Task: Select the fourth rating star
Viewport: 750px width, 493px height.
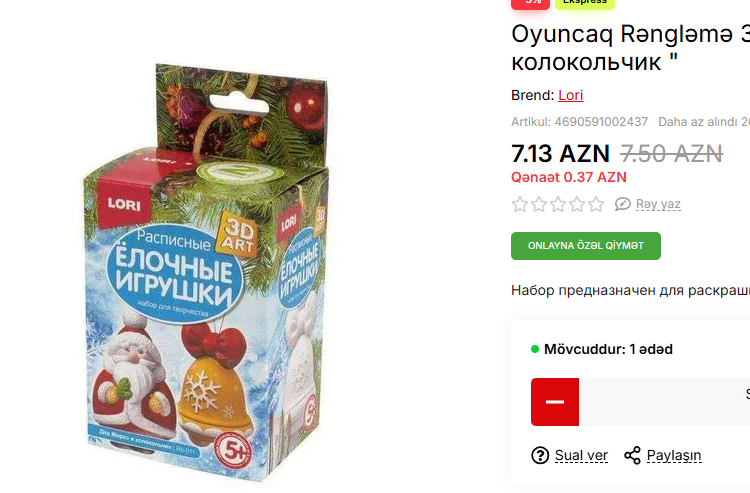Action: [577, 204]
